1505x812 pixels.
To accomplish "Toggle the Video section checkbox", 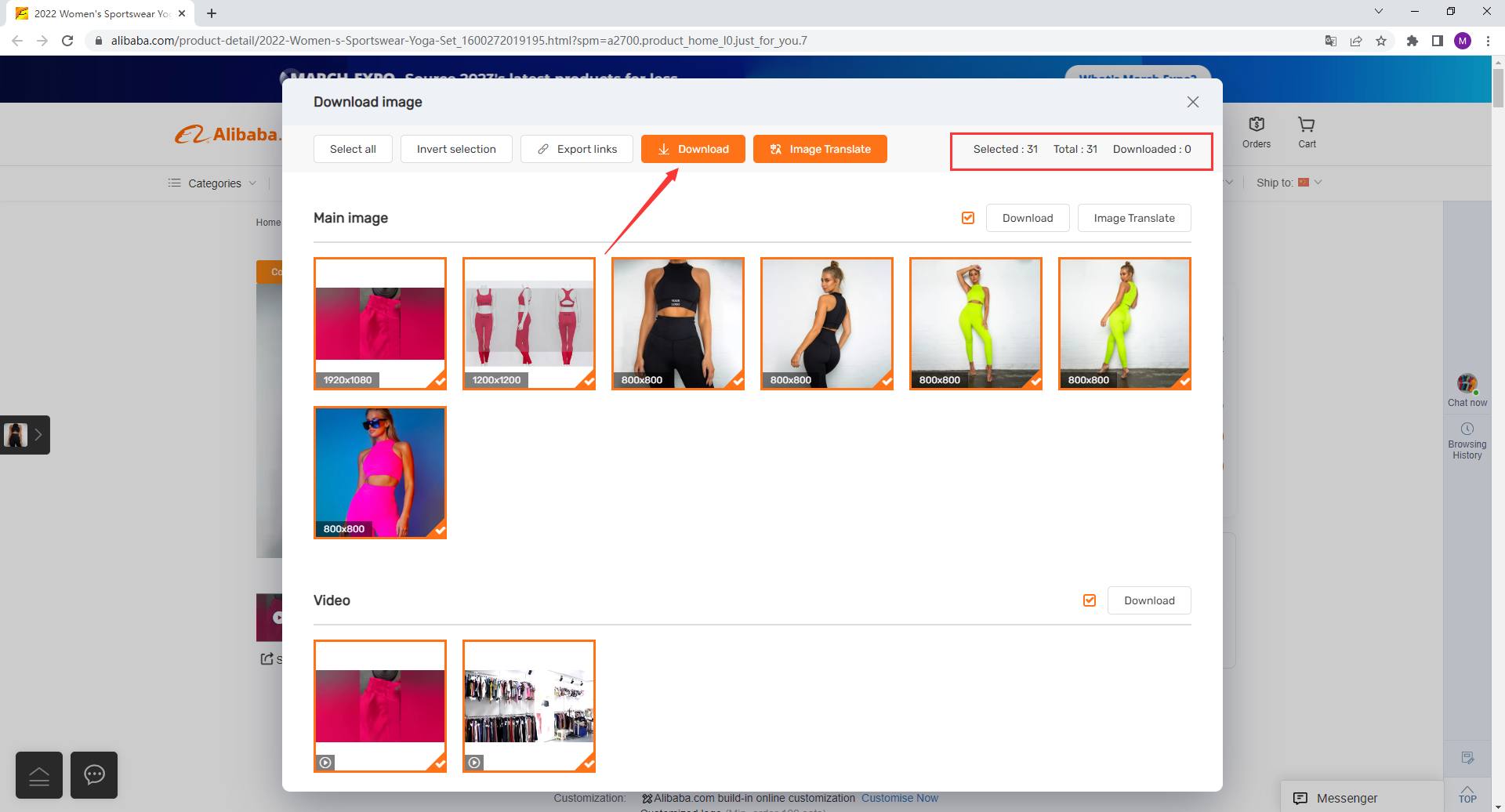I will [x=1090, y=600].
